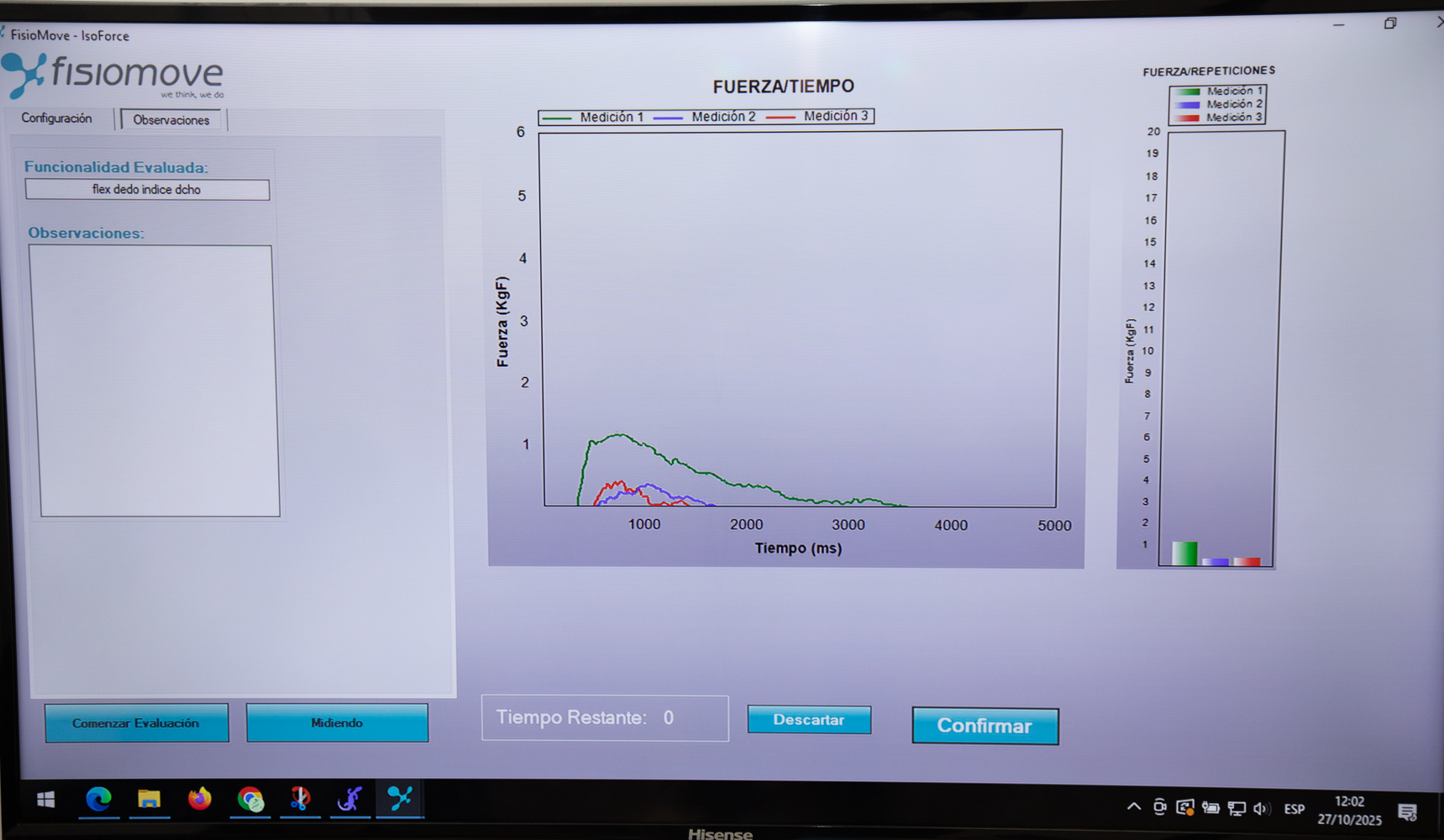Switch to the Configuración tab
The image size is (1444, 840).
point(57,118)
